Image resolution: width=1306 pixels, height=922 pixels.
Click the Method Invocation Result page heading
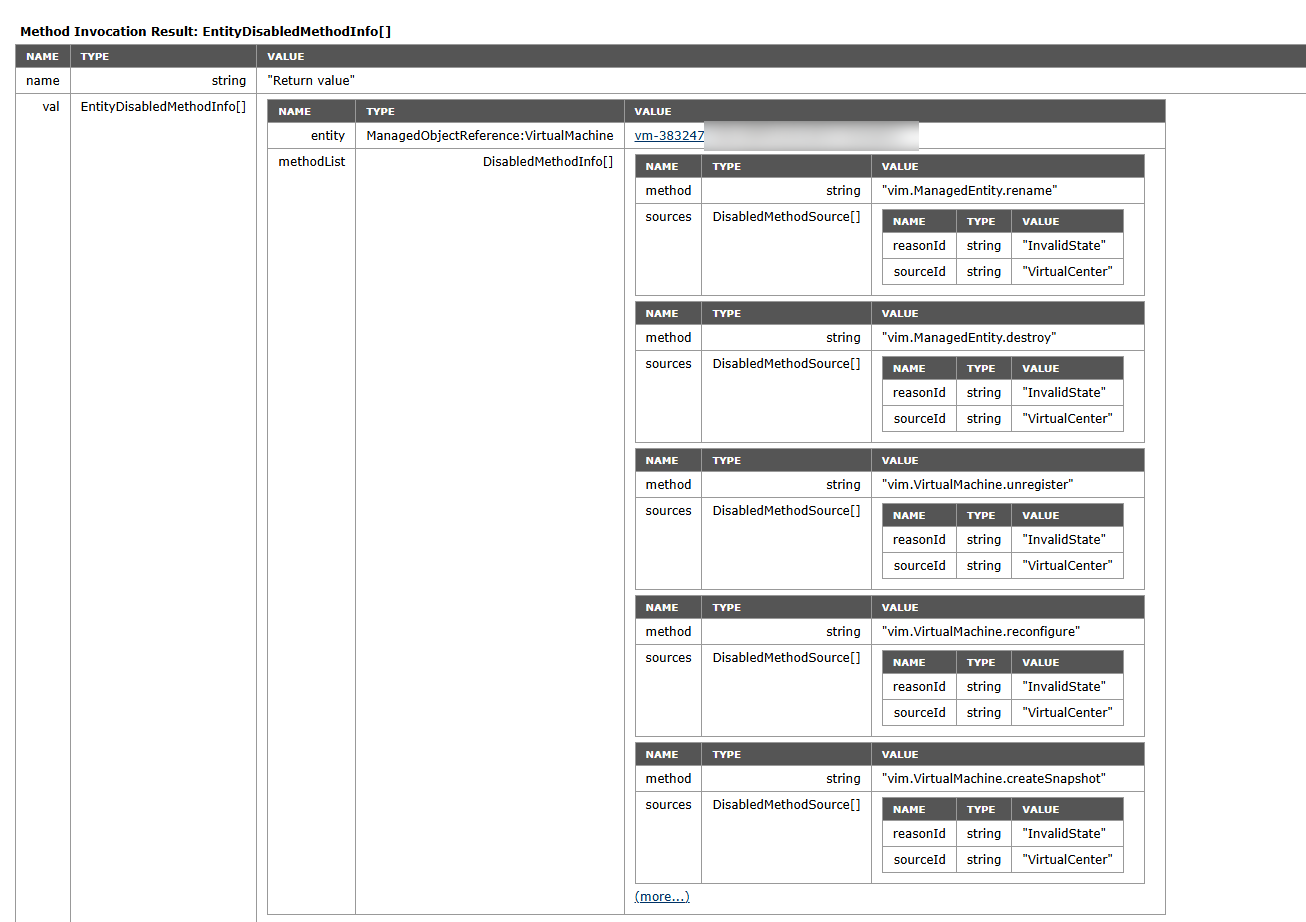(205, 32)
